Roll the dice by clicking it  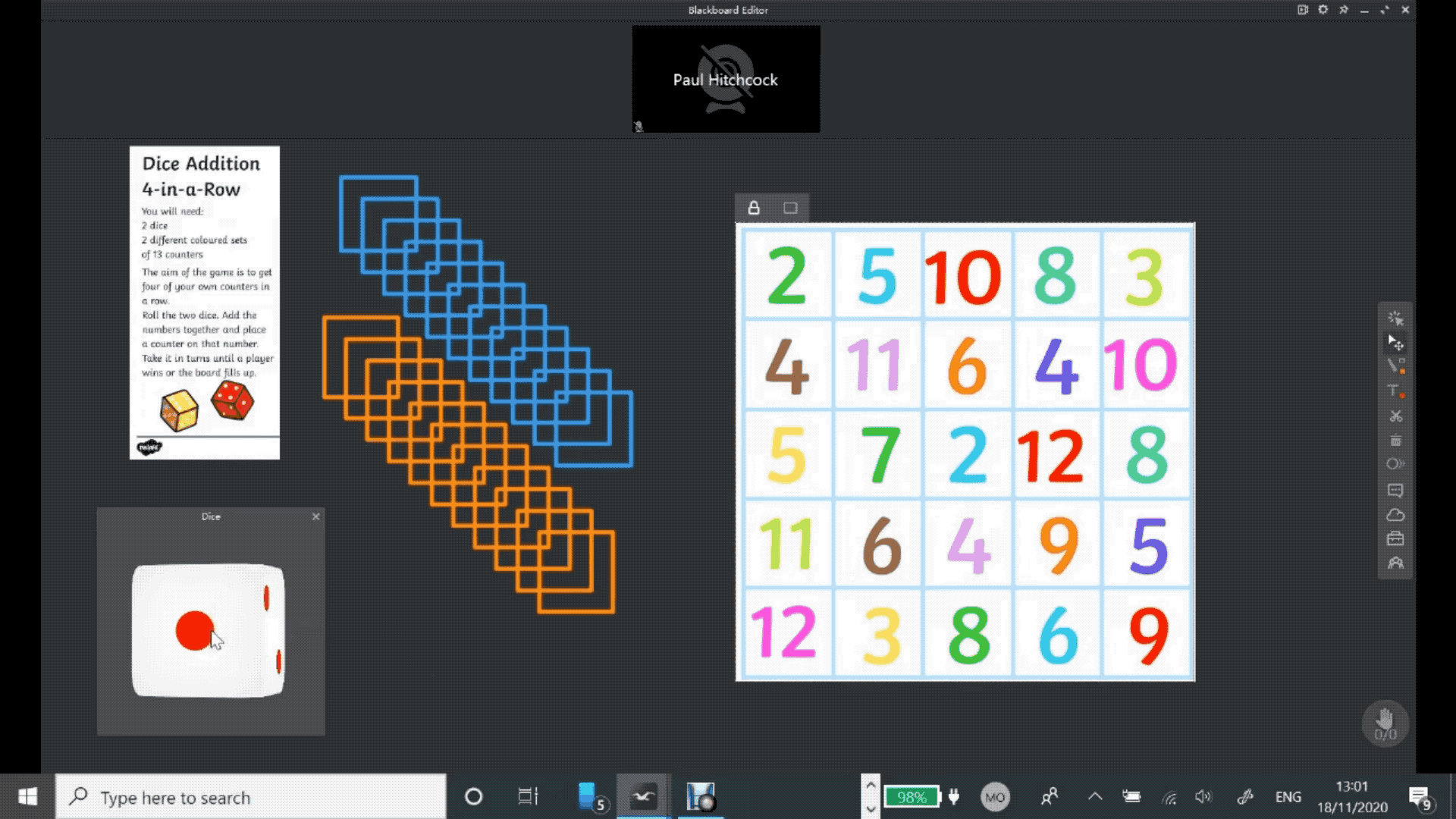coord(208,630)
